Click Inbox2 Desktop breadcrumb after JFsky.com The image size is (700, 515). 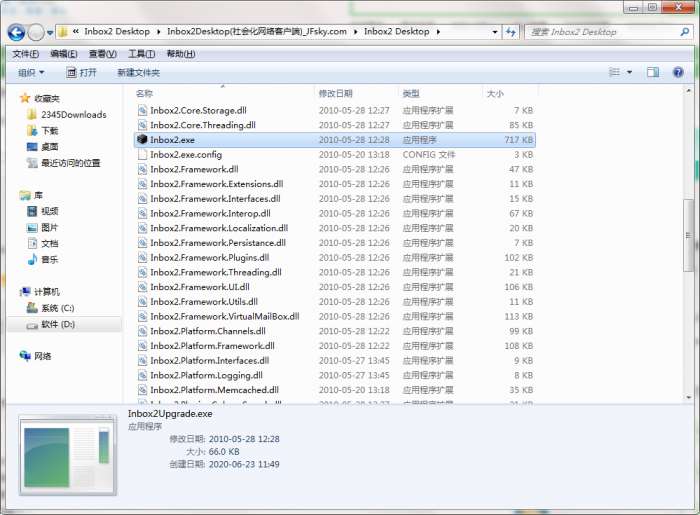pyautogui.click(x=396, y=32)
